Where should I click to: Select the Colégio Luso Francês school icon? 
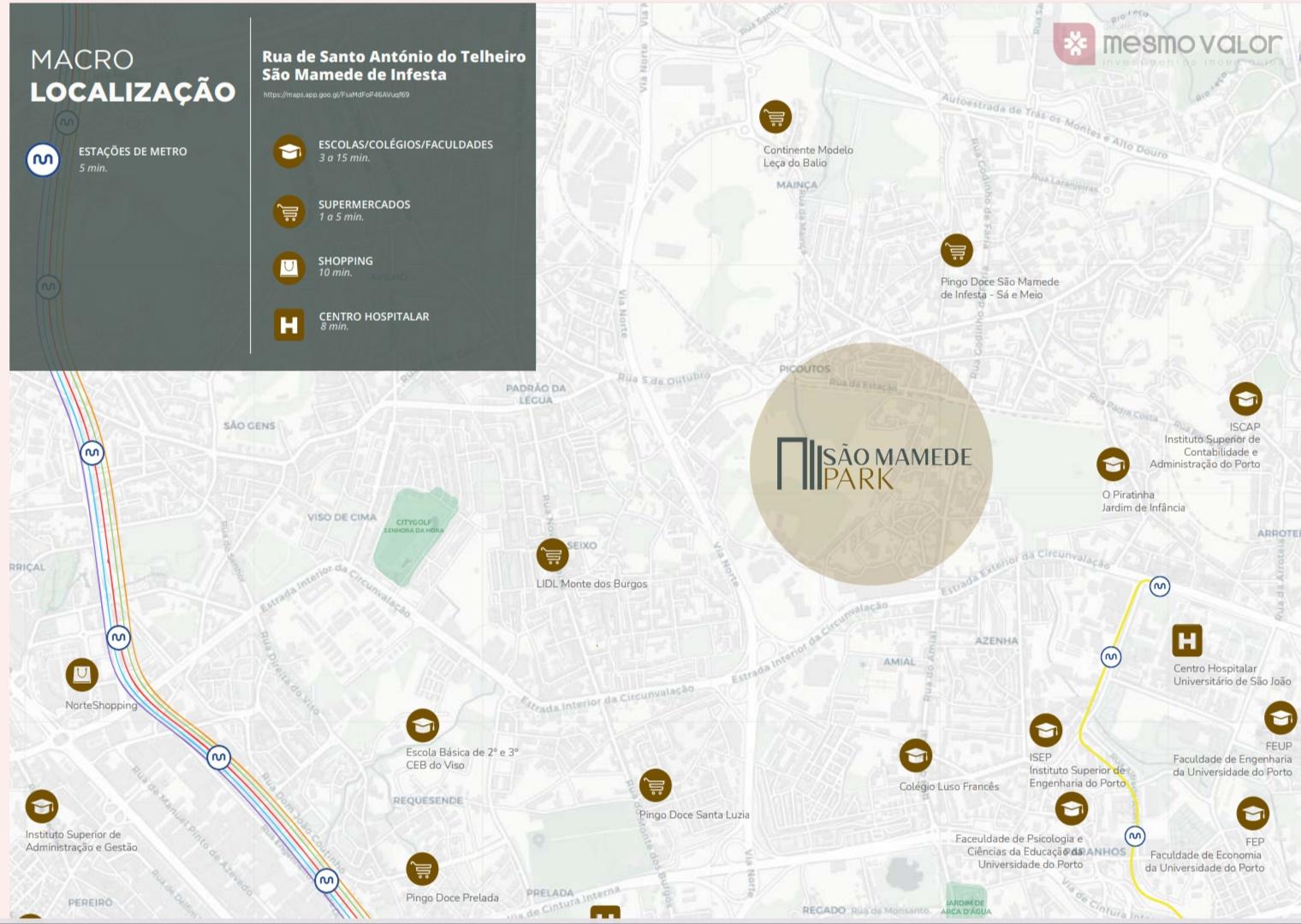(x=915, y=755)
